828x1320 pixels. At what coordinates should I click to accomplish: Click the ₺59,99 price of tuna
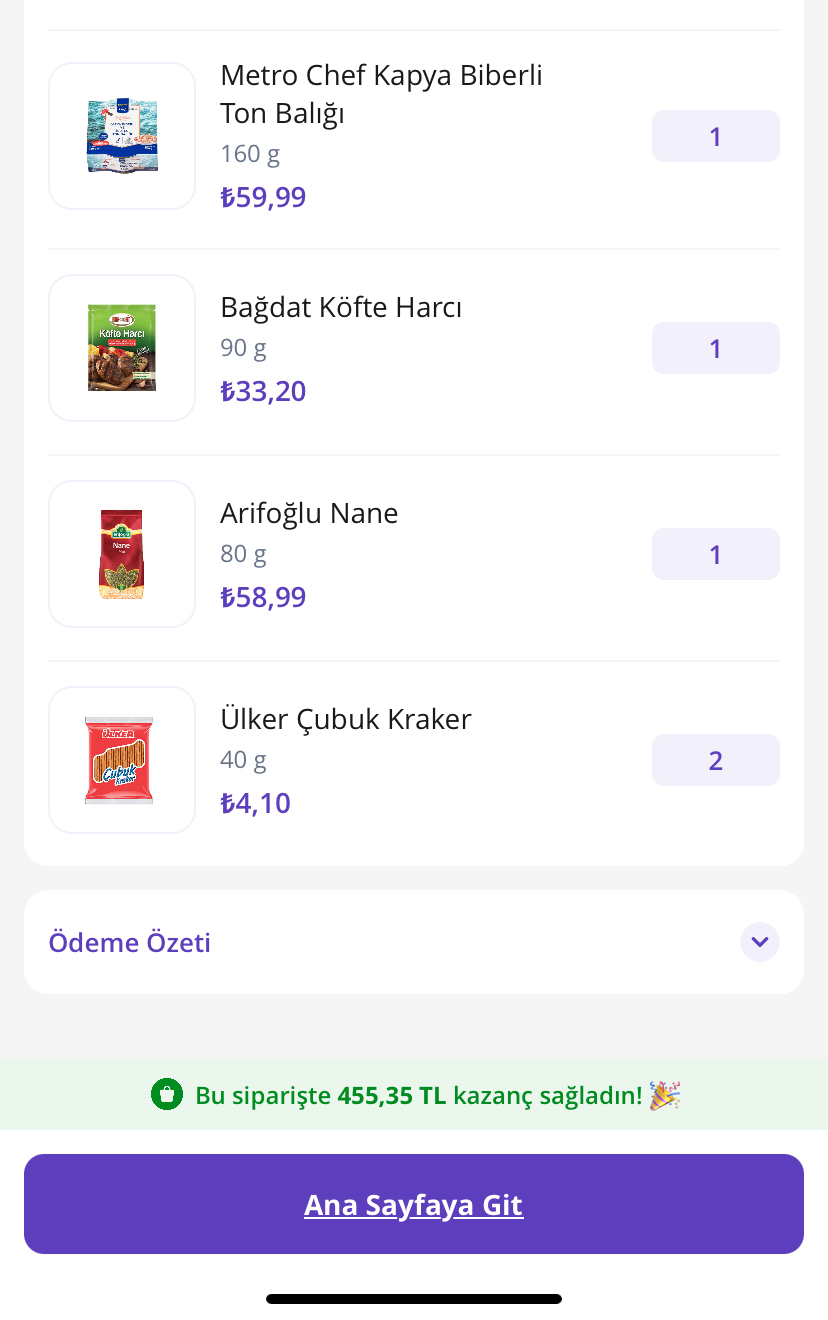263,197
